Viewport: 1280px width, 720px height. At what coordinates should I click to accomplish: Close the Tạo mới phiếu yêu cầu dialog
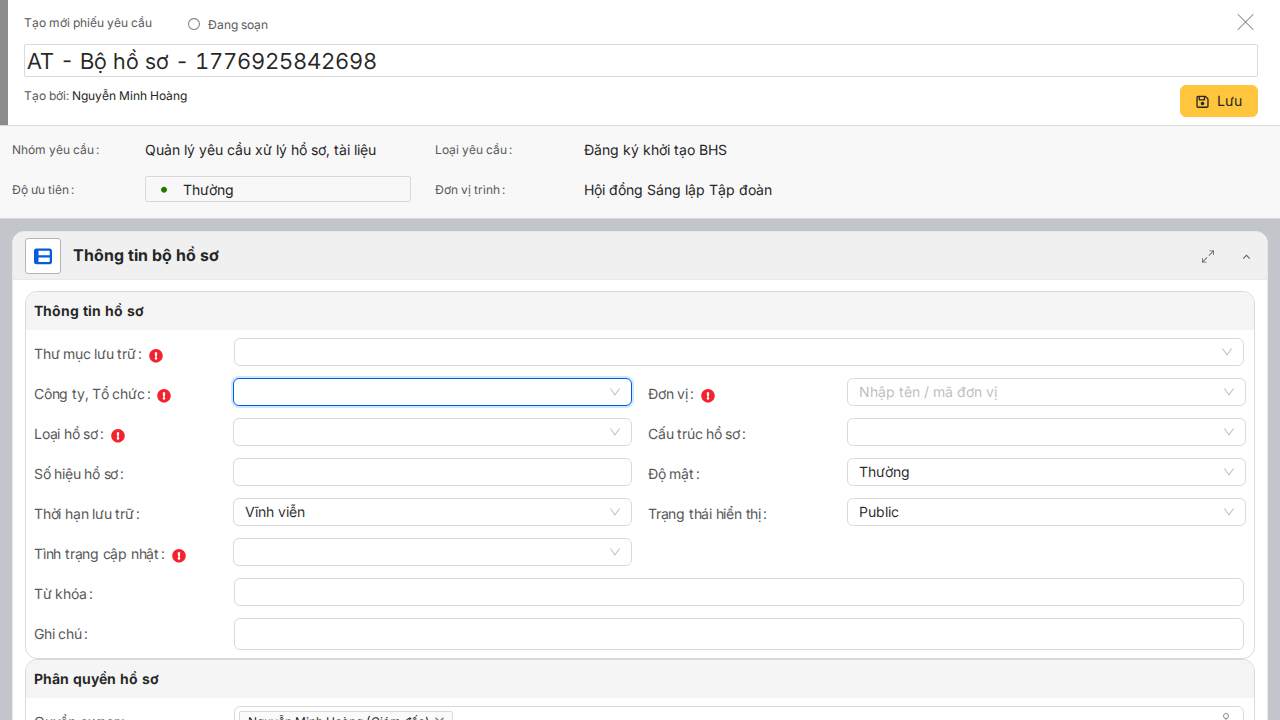(x=1245, y=22)
